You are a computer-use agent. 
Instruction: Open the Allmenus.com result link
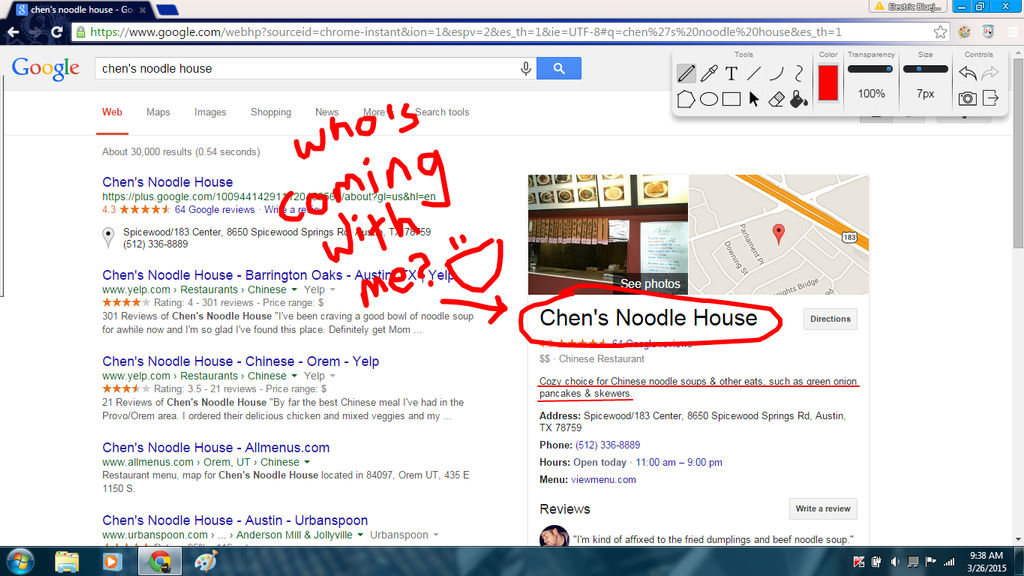coord(216,447)
